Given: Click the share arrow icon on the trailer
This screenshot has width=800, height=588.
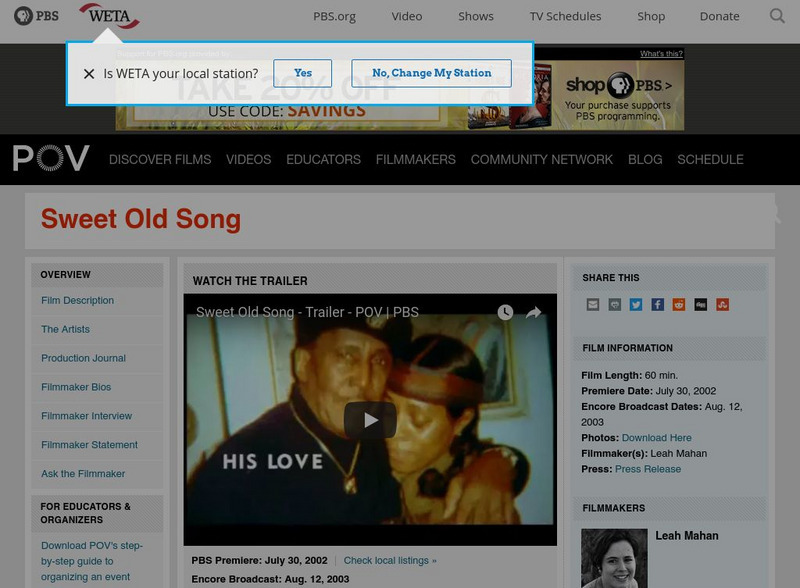Looking at the screenshot, I should coord(534,312).
